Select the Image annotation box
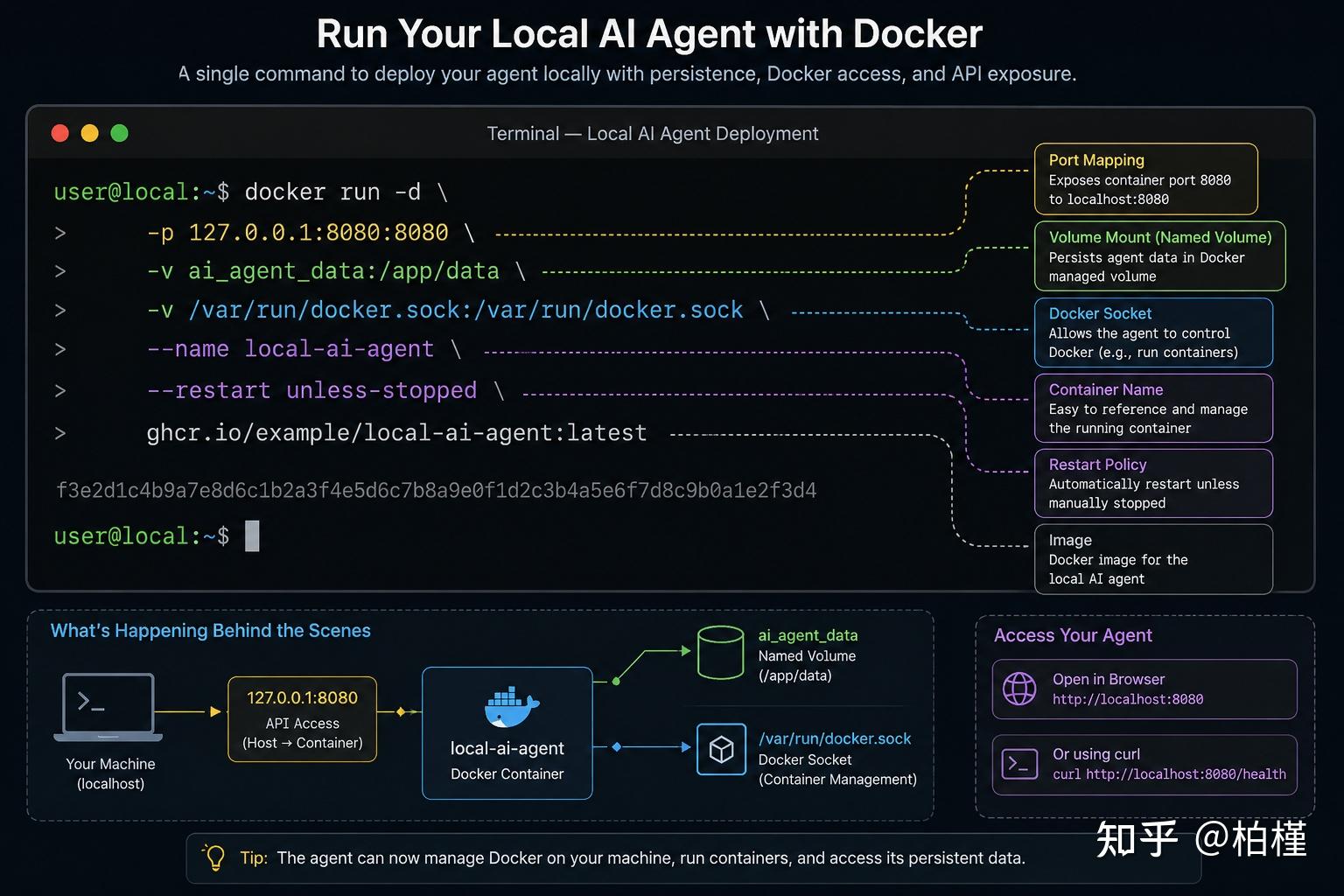Image resolution: width=1344 pixels, height=896 pixels. (1153, 559)
